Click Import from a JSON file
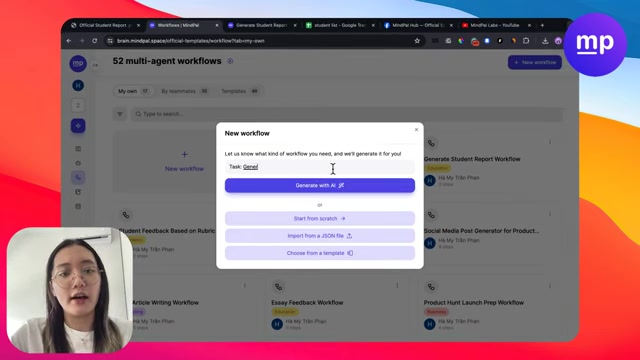640x360 pixels. (320, 236)
